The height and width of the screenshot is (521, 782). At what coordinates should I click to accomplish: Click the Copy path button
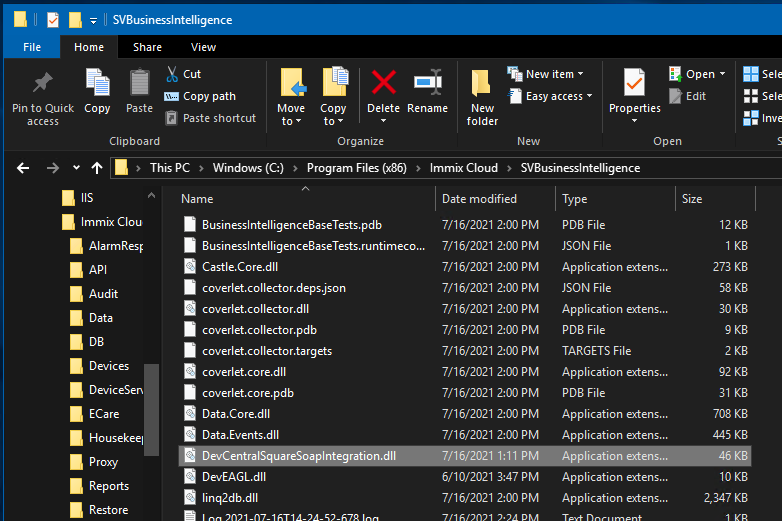pyautogui.click(x=200, y=96)
